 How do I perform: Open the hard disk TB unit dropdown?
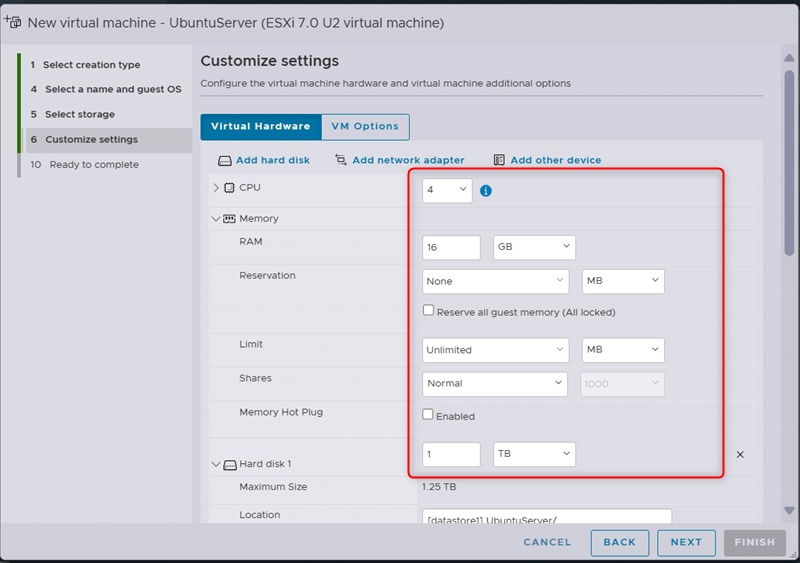(x=534, y=454)
